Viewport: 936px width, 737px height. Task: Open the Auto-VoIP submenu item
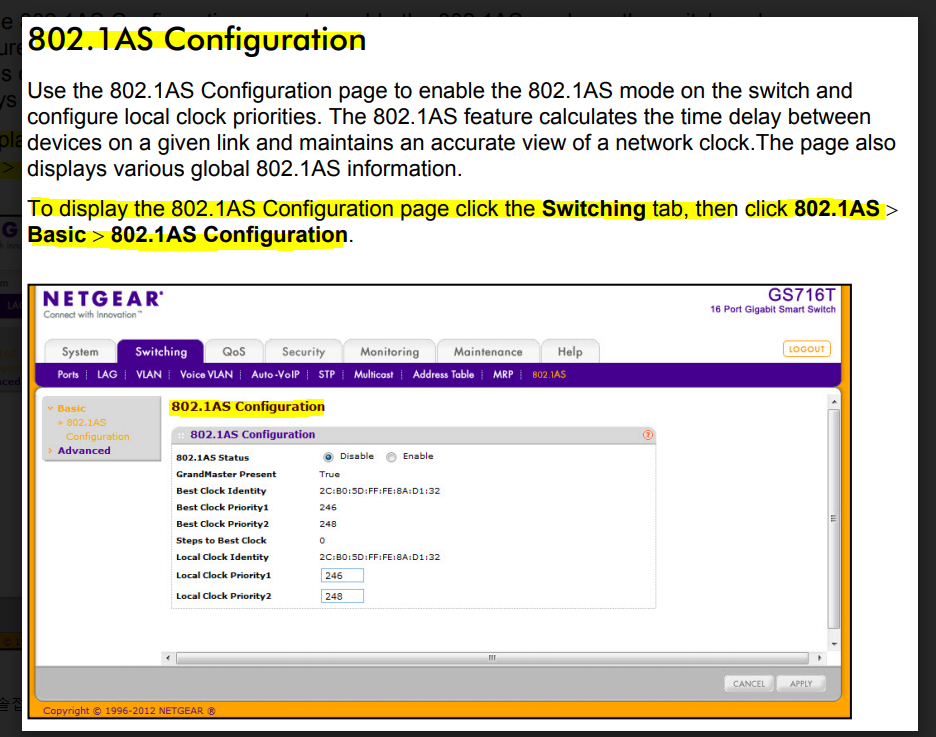coord(275,374)
